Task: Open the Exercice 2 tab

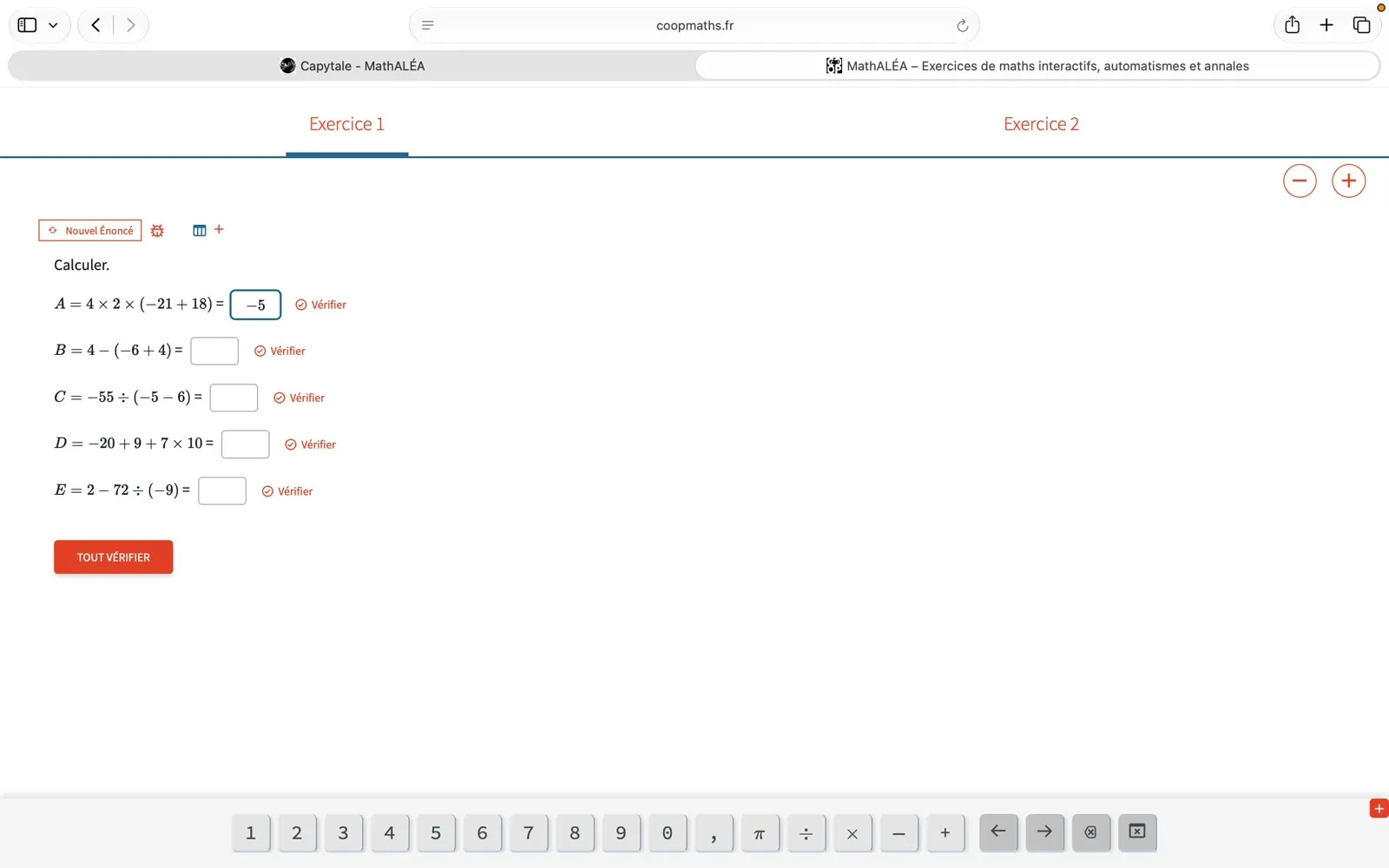Action: pos(1041,124)
